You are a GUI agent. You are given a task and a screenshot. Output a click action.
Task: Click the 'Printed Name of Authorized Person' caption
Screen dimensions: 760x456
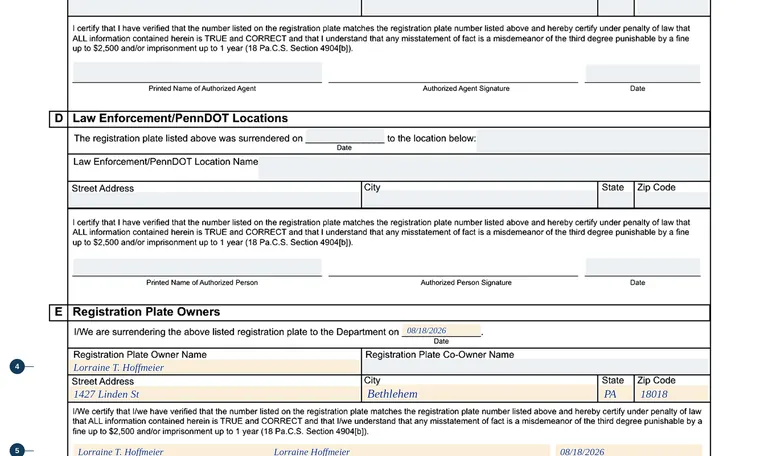pyautogui.click(x=202, y=283)
